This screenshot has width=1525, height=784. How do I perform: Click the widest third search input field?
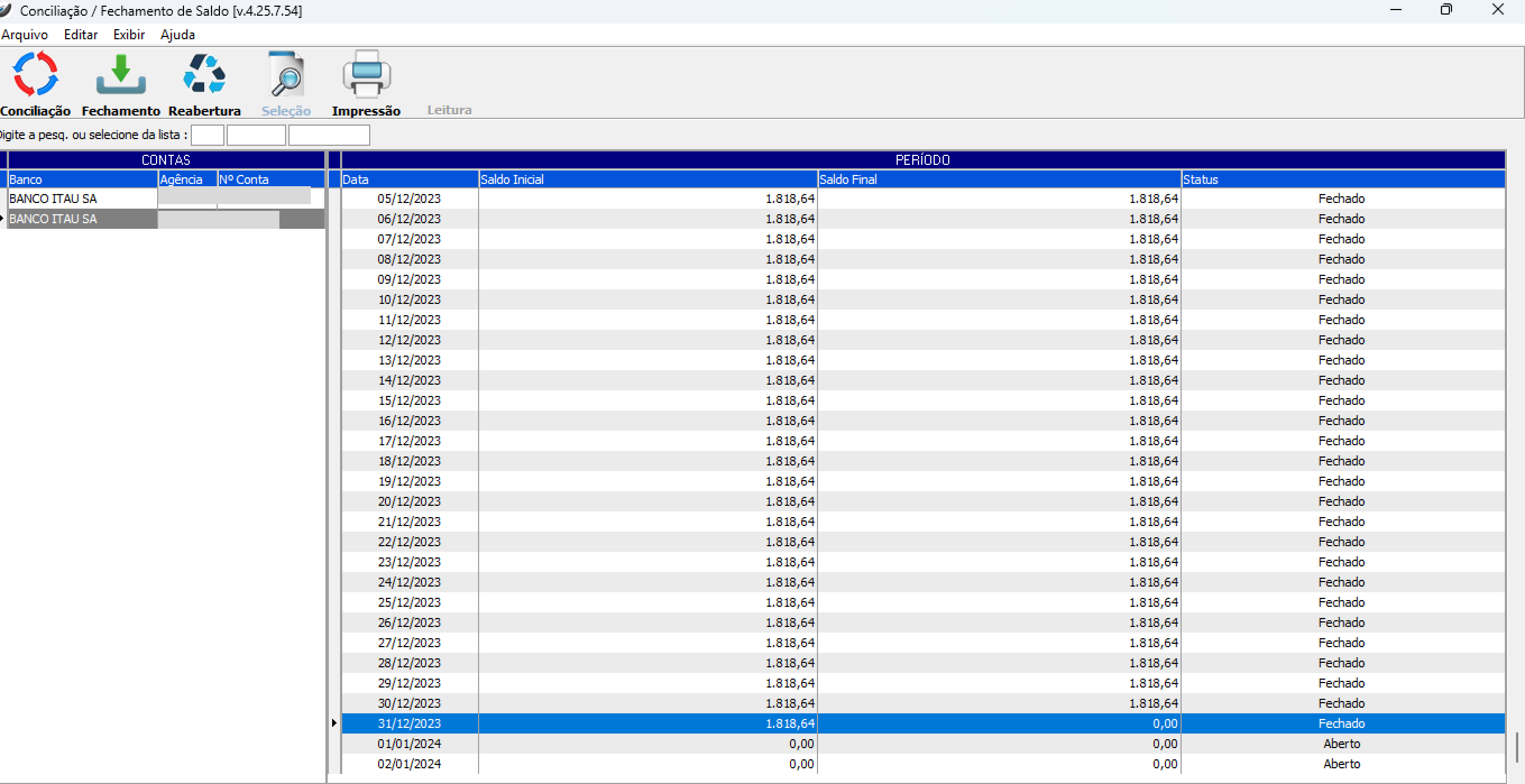coord(329,135)
